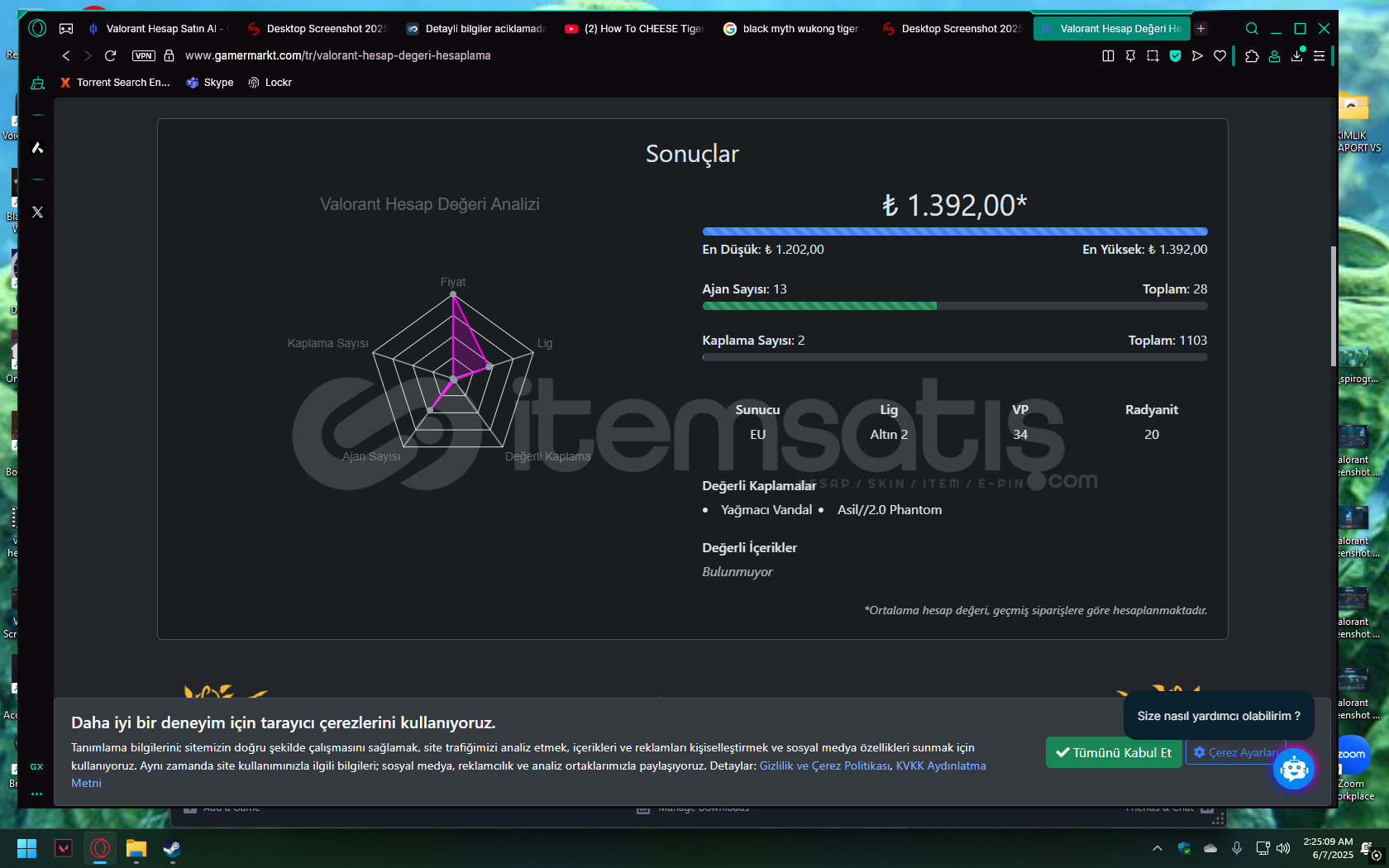Open Steam from the taskbar

click(172, 848)
